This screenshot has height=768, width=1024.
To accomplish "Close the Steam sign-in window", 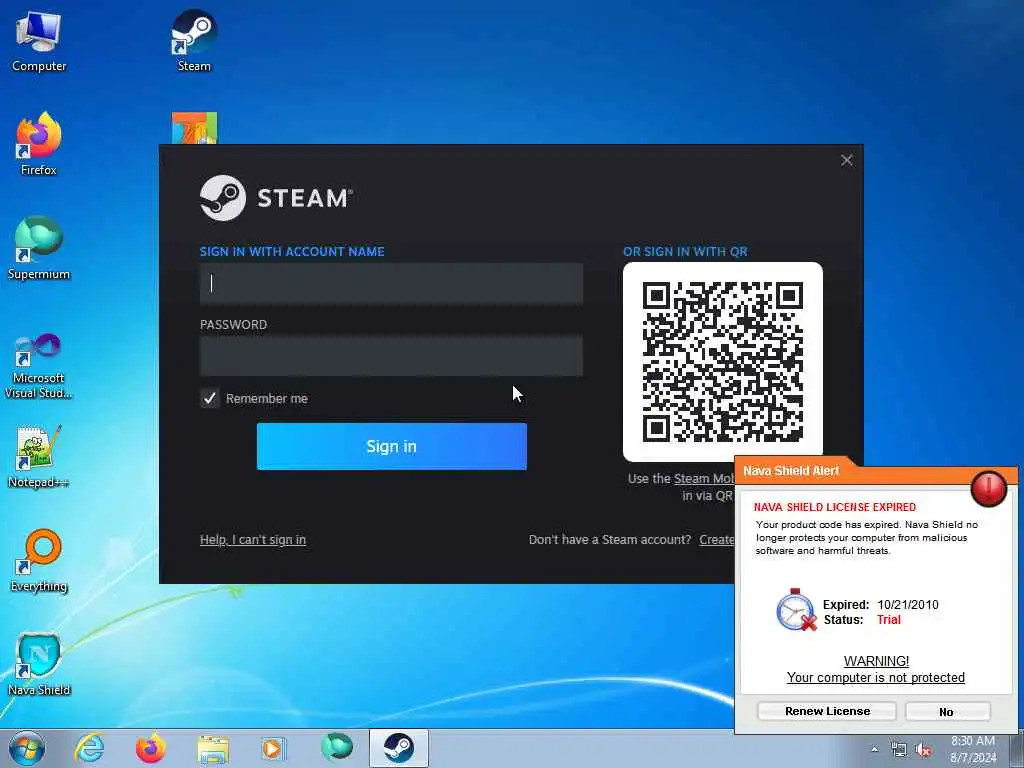I will [x=847, y=161].
